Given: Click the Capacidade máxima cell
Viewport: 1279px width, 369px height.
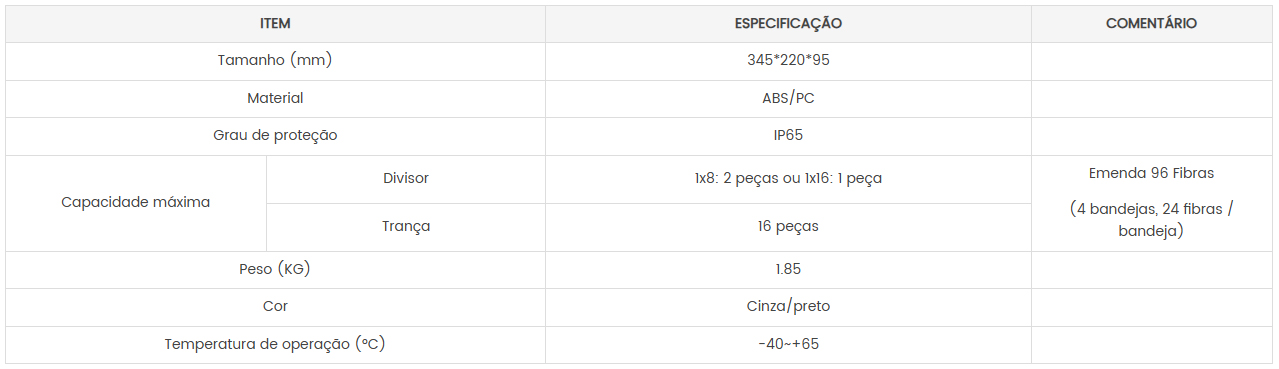Looking at the screenshot, I should click(x=136, y=203).
